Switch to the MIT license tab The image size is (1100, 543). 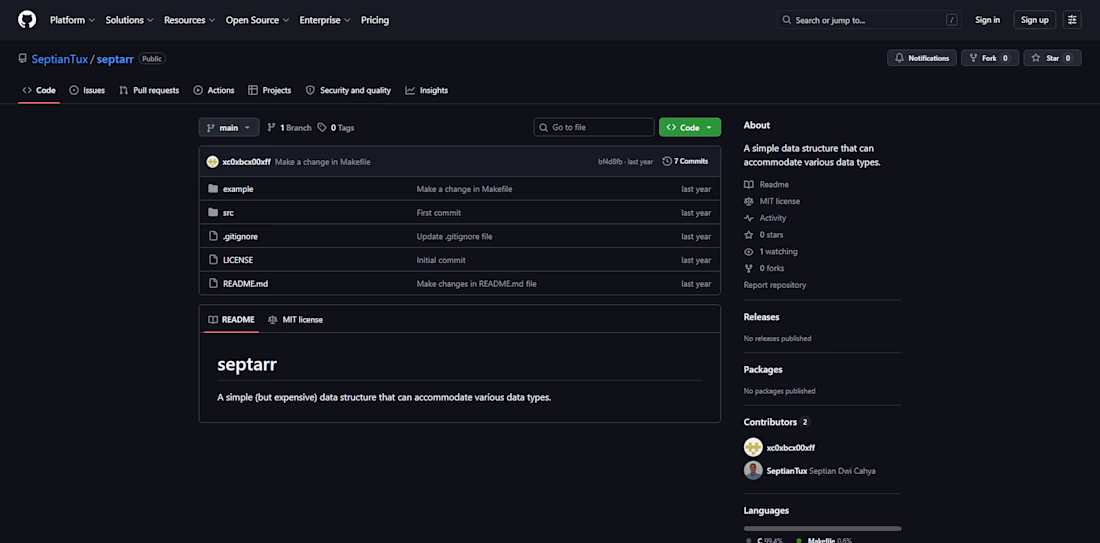coord(295,320)
